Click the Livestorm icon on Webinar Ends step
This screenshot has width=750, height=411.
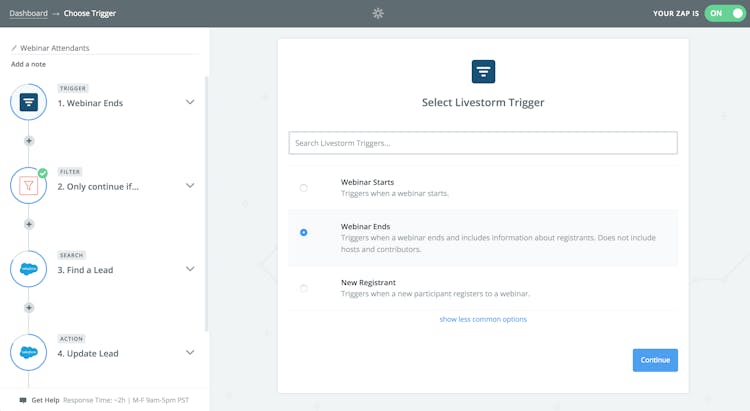29,102
